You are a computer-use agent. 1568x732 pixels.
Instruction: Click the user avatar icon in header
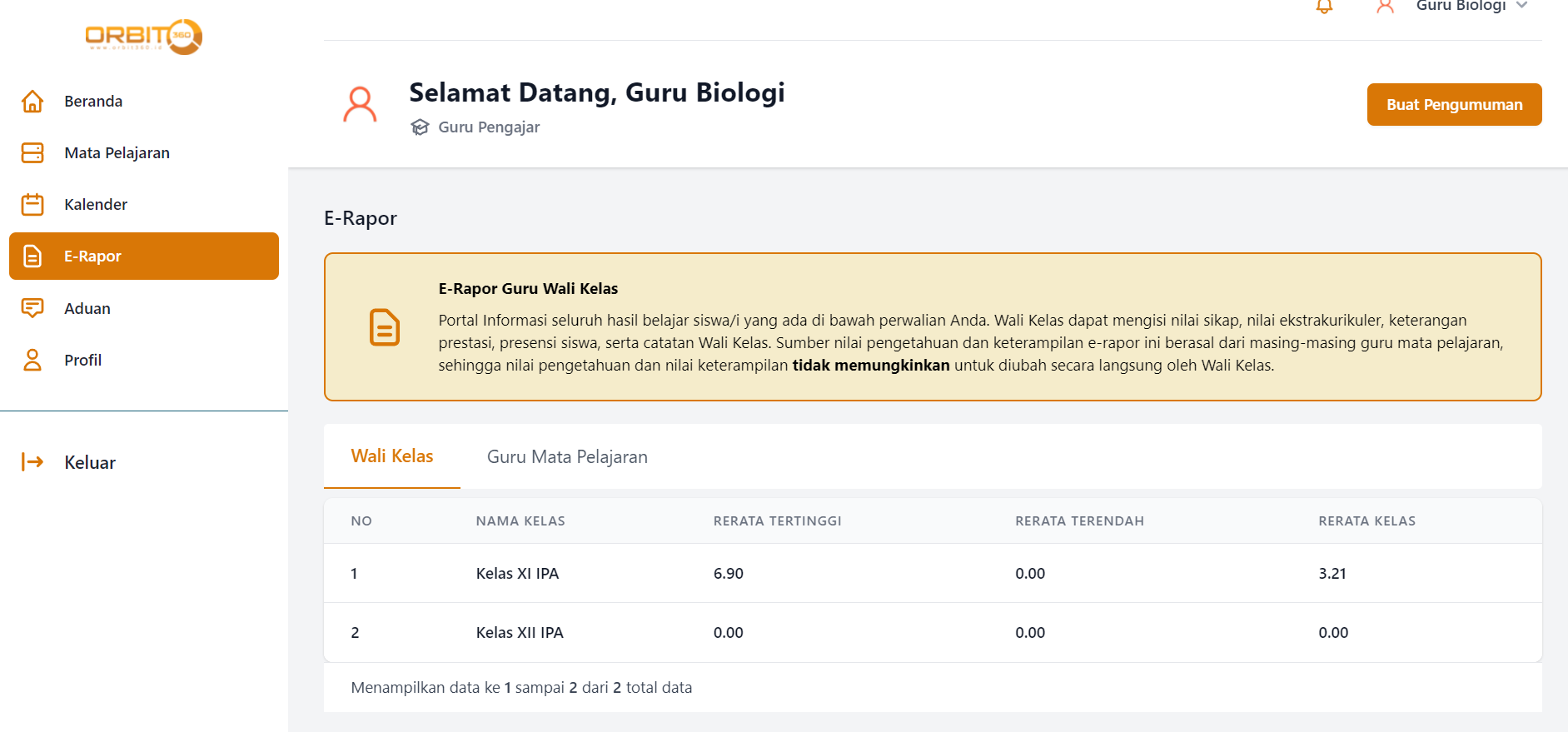click(x=1385, y=7)
